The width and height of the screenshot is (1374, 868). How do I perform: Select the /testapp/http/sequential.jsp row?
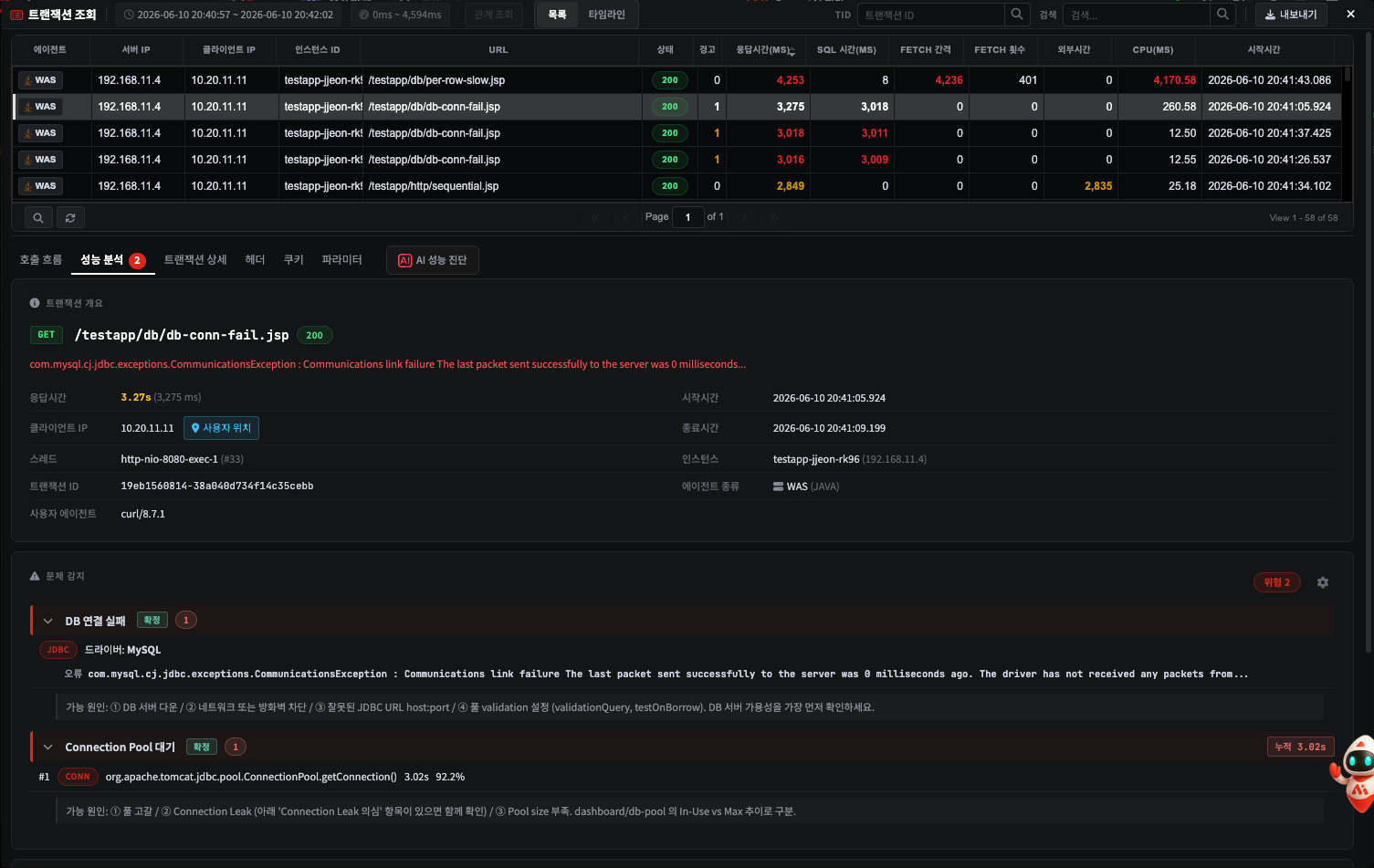pos(677,186)
